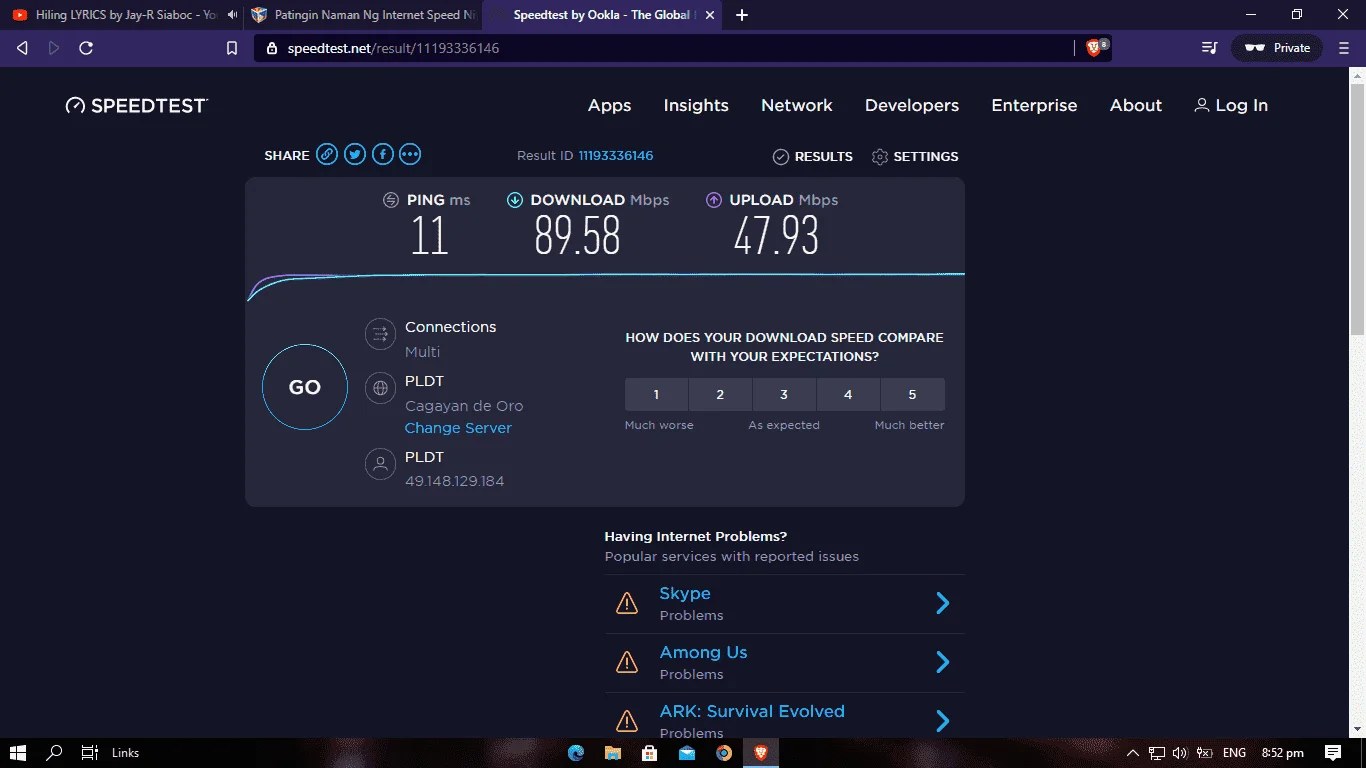Expand the ARK: Survival Evolved entry arrow
The height and width of the screenshot is (768, 1366).
pyautogui.click(x=942, y=721)
